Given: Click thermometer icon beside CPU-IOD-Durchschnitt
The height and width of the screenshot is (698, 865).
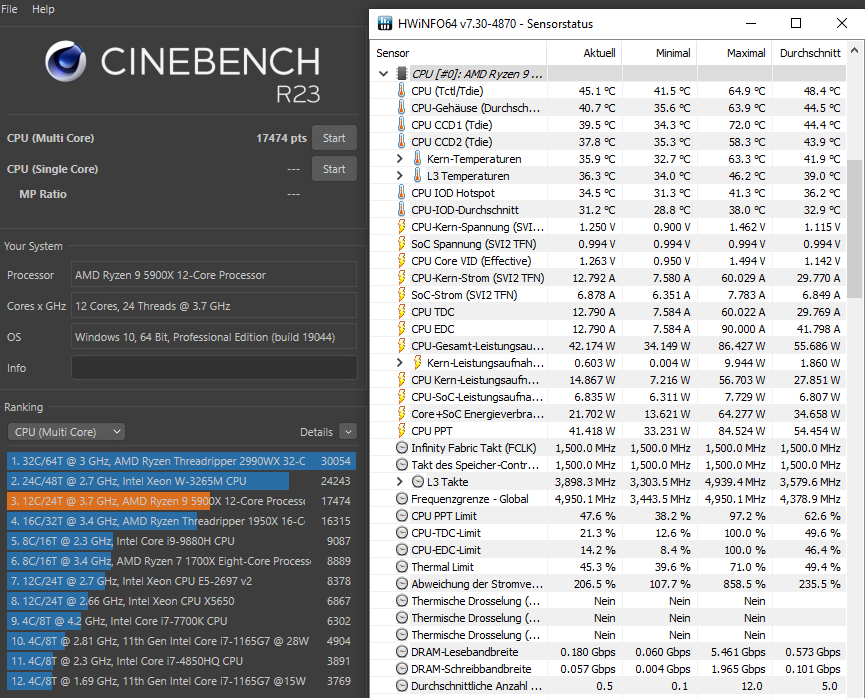Looking at the screenshot, I should point(402,210).
